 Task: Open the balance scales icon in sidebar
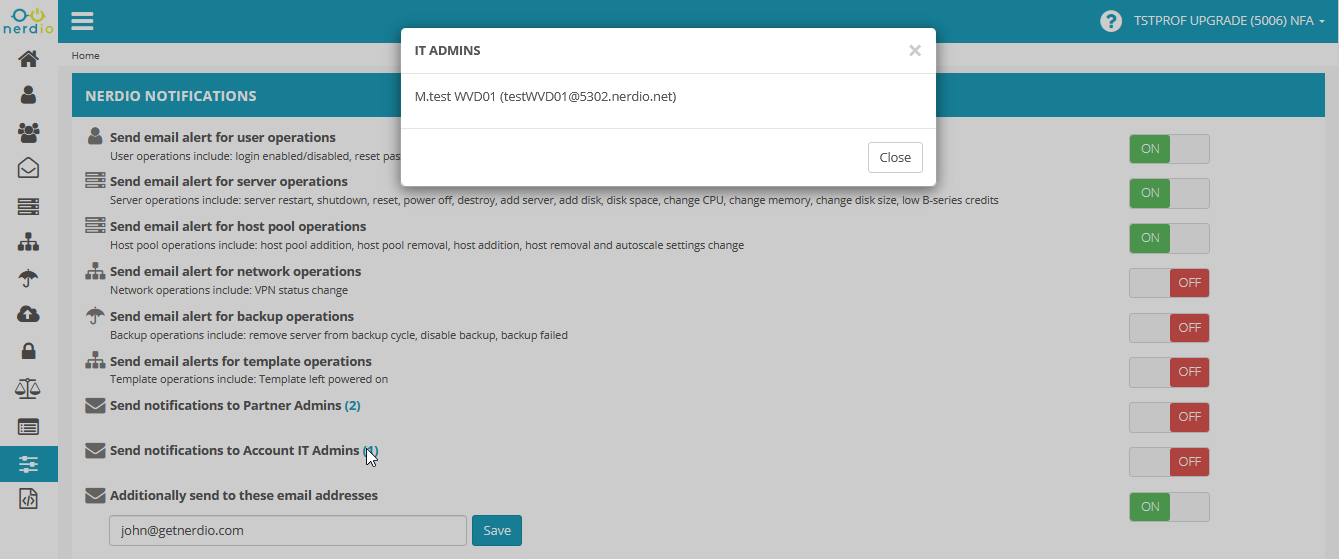pyautogui.click(x=28, y=388)
